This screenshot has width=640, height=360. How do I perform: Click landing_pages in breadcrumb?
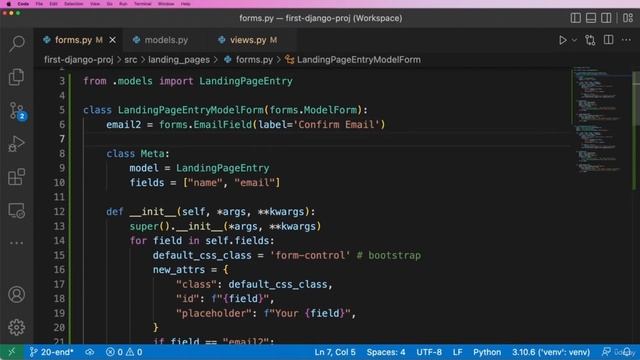pos(179,60)
